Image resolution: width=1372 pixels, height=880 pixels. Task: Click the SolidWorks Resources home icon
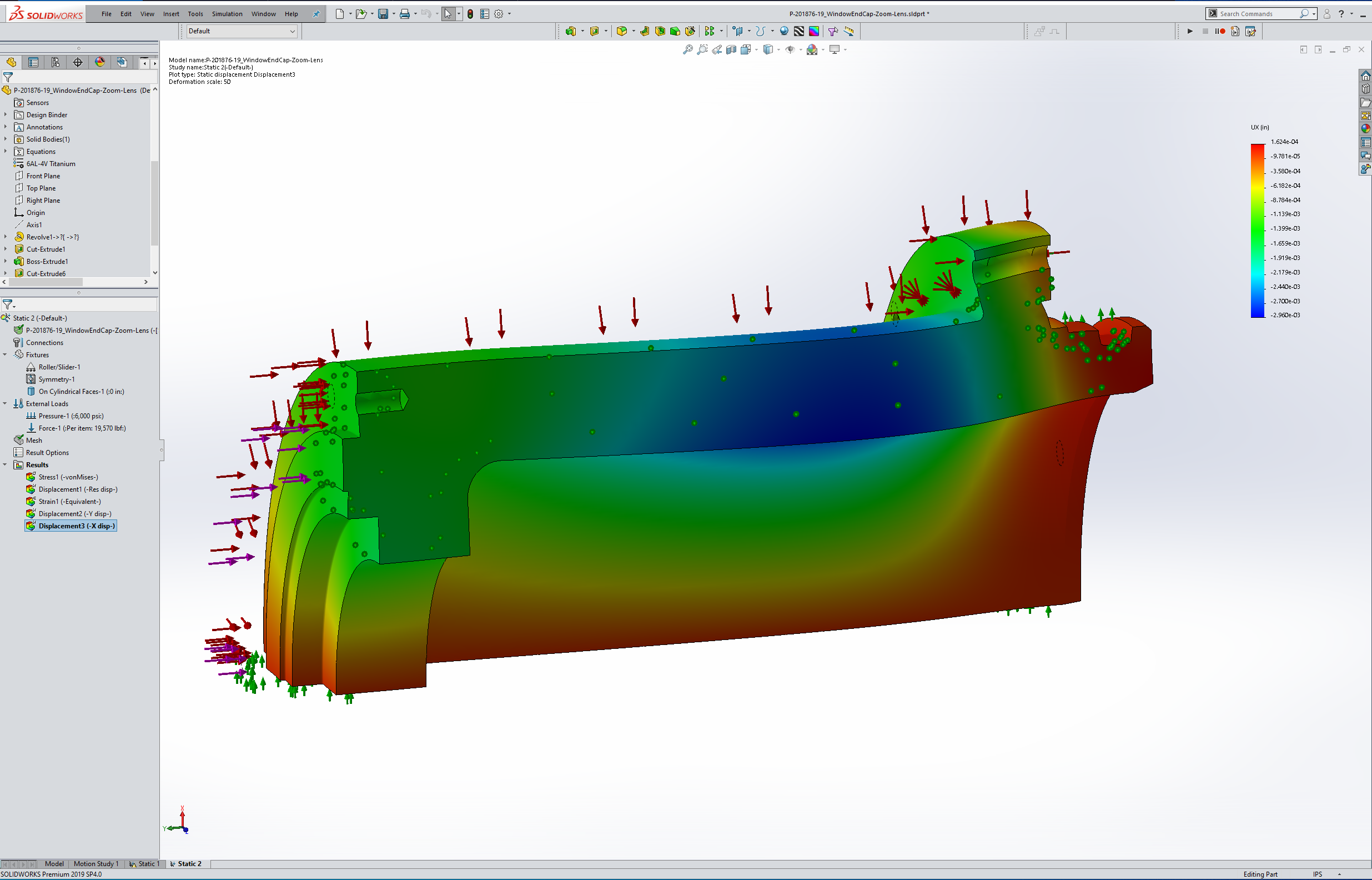(1366, 76)
